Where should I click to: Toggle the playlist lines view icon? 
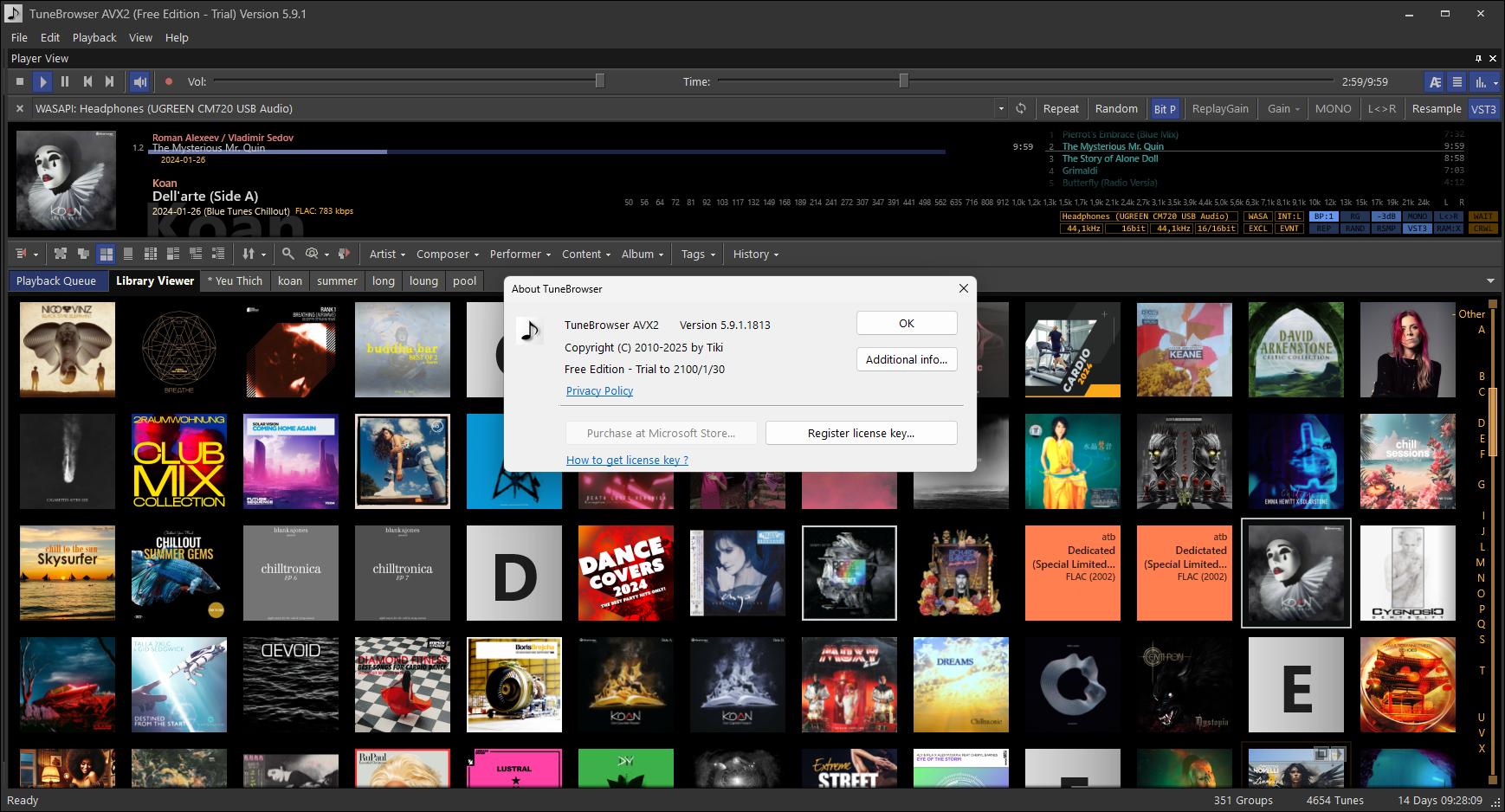[x=1457, y=81]
